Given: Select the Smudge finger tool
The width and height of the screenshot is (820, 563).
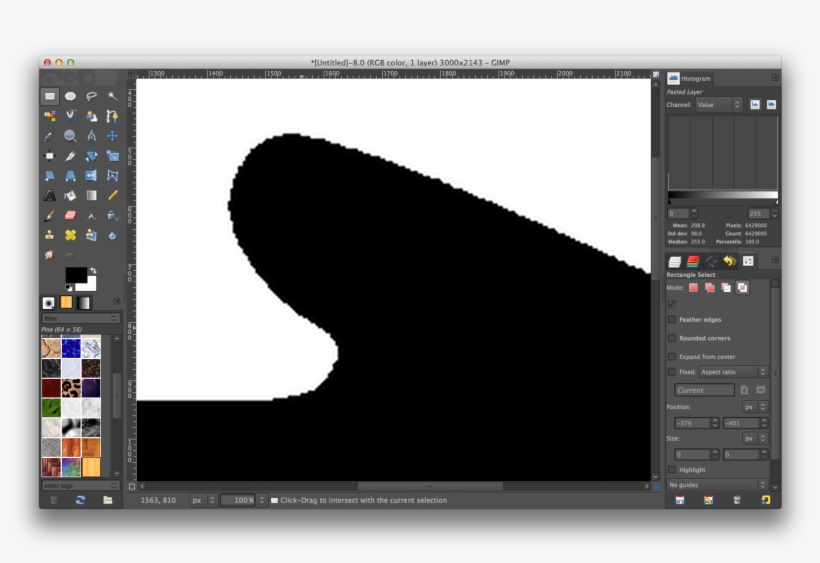Looking at the screenshot, I should (50, 255).
